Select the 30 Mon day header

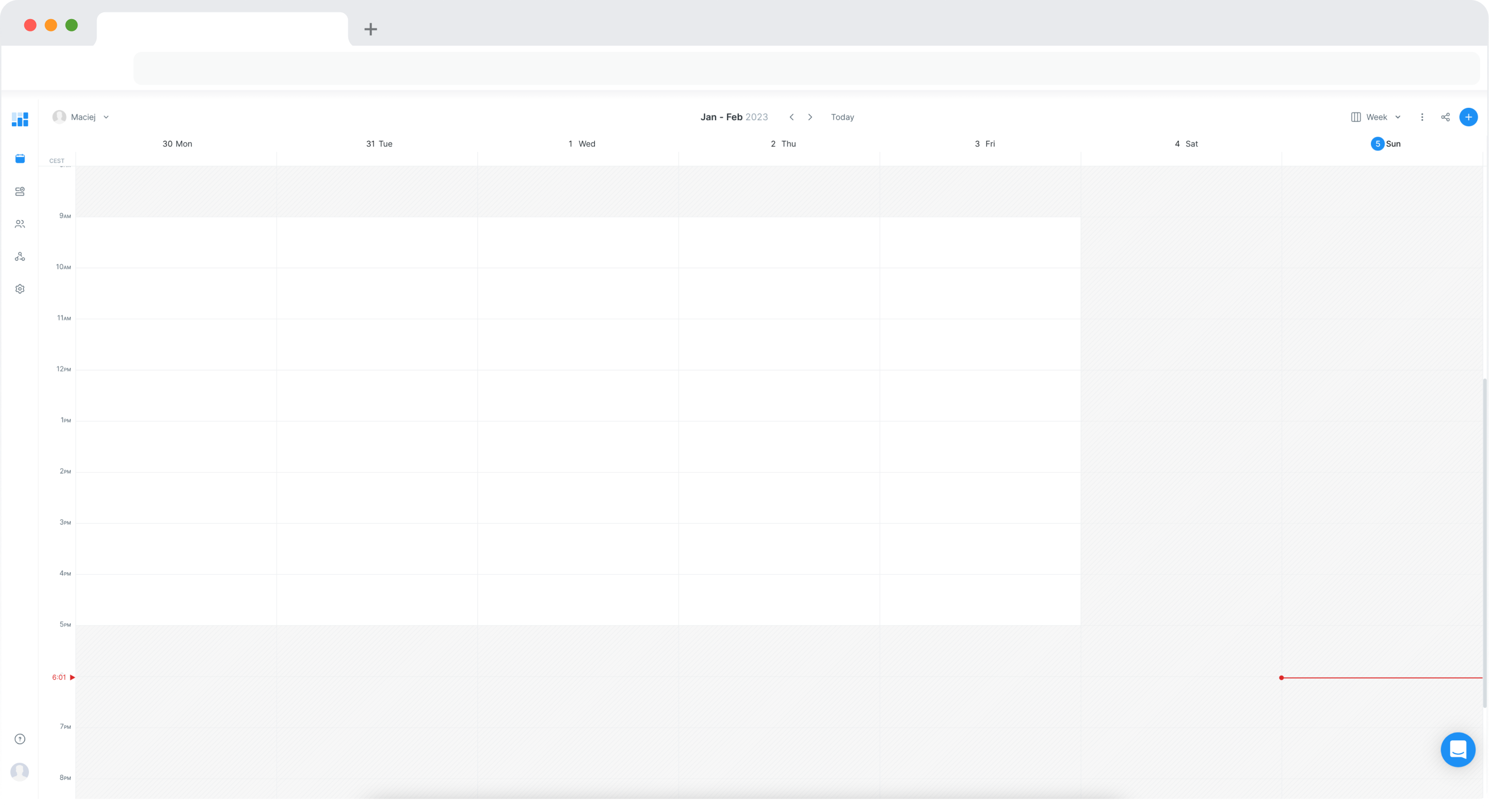pyautogui.click(x=177, y=144)
